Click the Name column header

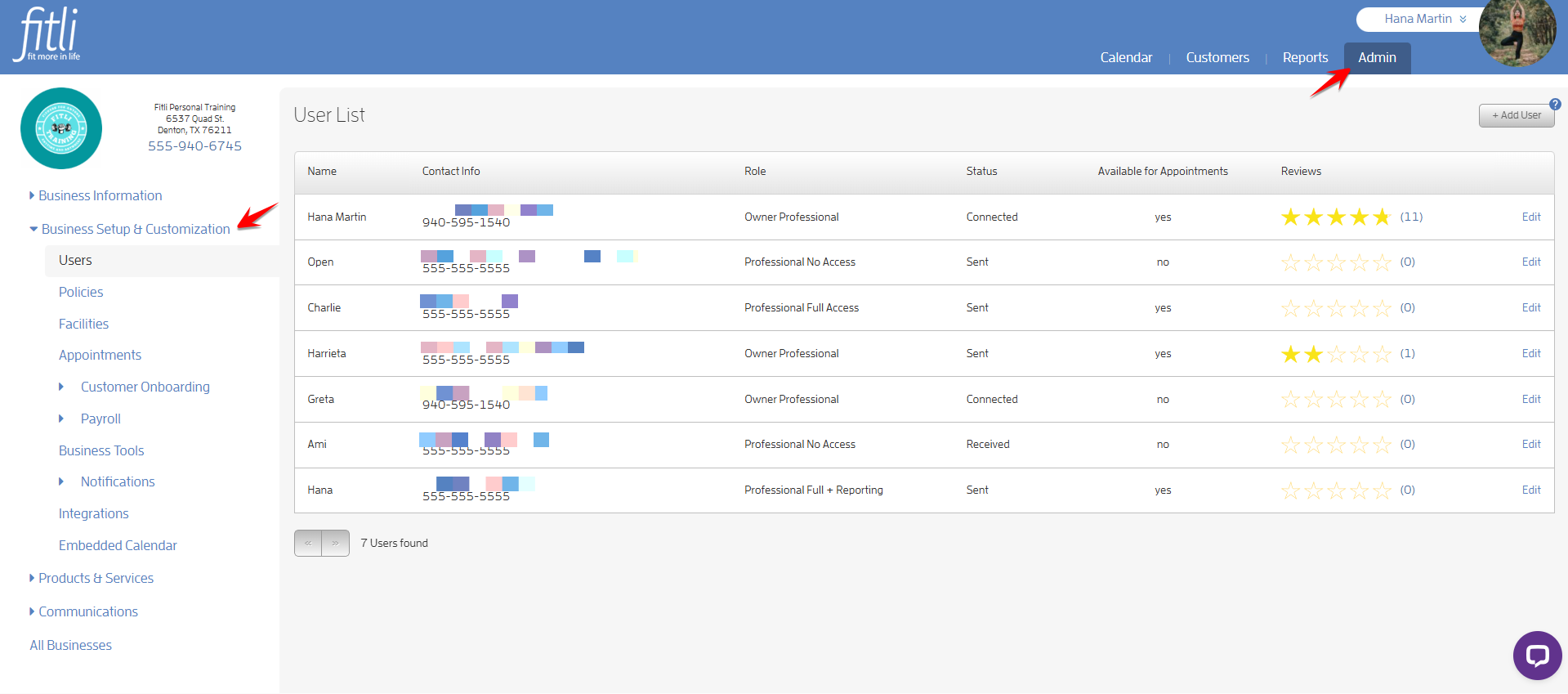(x=322, y=171)
